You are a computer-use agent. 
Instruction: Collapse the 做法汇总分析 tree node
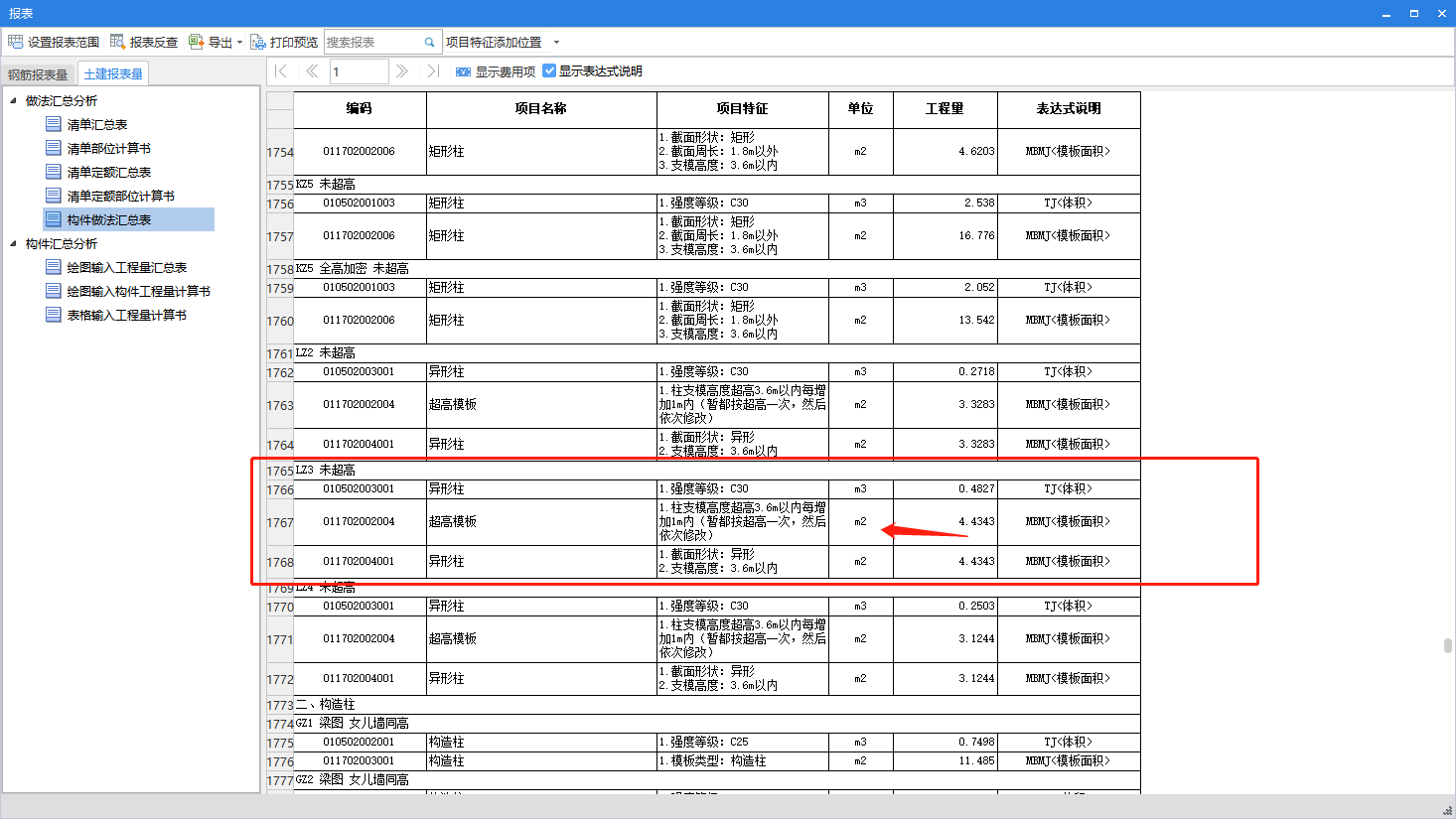pyautogui.click(x=13, y=100)
